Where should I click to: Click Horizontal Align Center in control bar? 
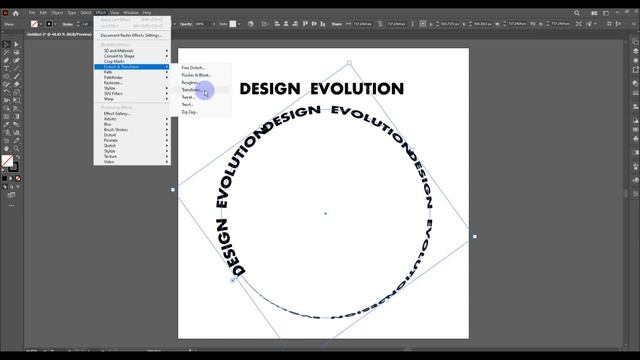click(286, 24)
